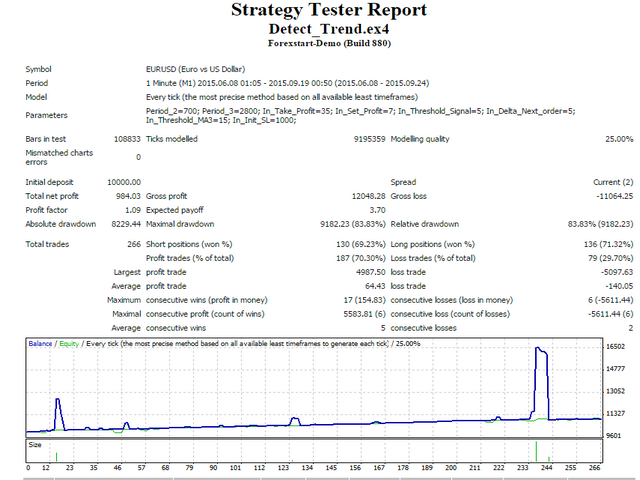
Task: Select Loss trades value 79 (29.70%)
Action: coord(611,258)
